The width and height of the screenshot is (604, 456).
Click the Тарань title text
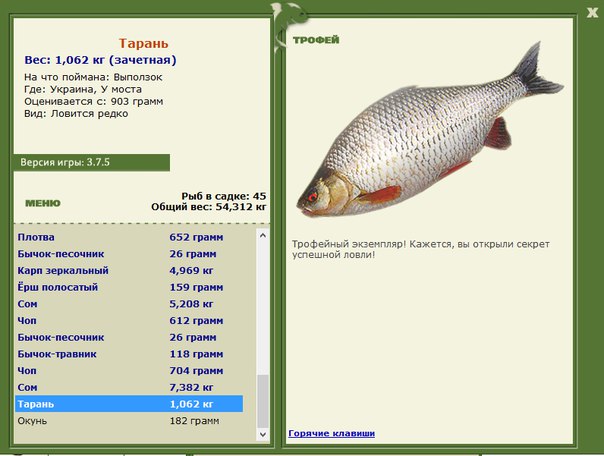pyautogui.click(x=143, y=43)
